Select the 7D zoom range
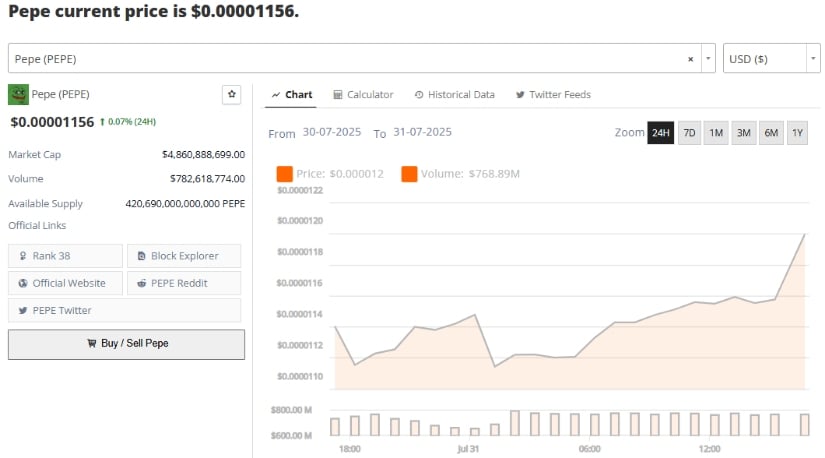Viewport: 825px width, 458px height. click(x=689, y=133)
